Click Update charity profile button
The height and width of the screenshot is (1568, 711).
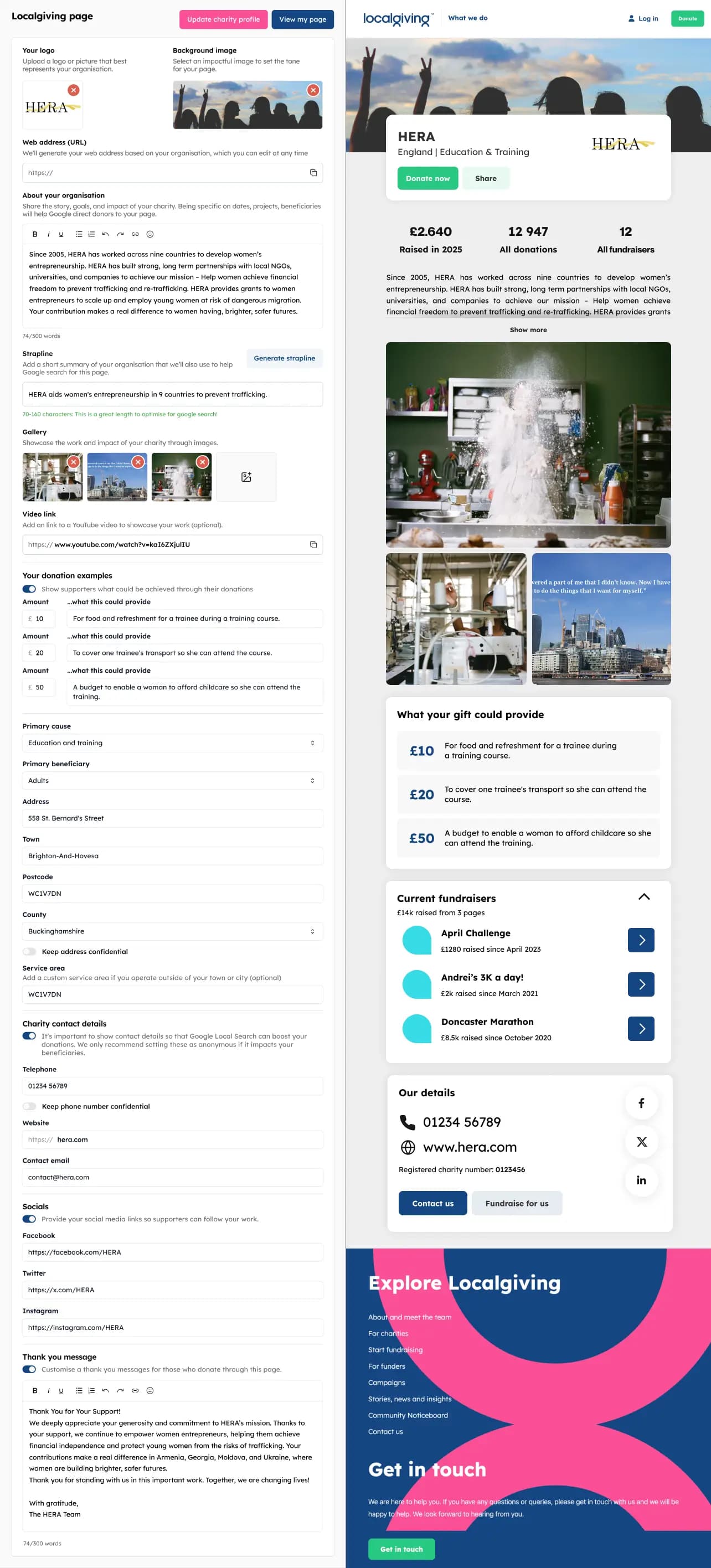(223, 19)
